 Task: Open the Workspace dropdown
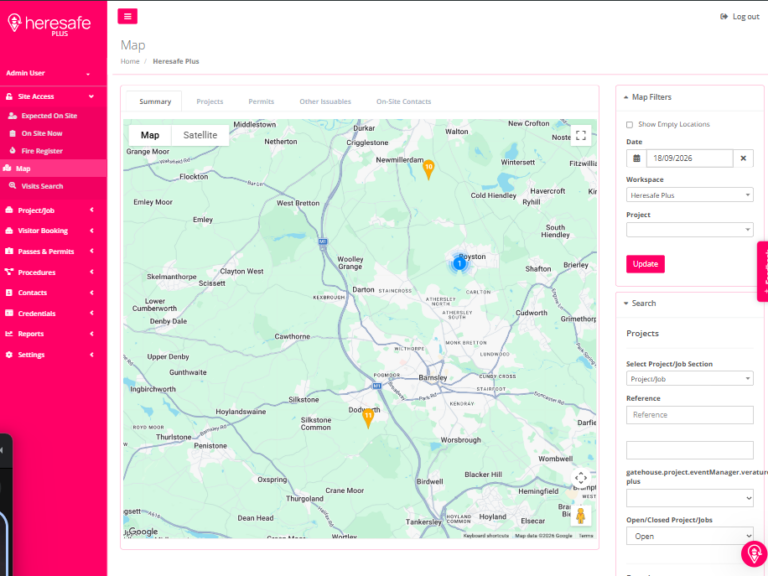[x=690, y=195]
